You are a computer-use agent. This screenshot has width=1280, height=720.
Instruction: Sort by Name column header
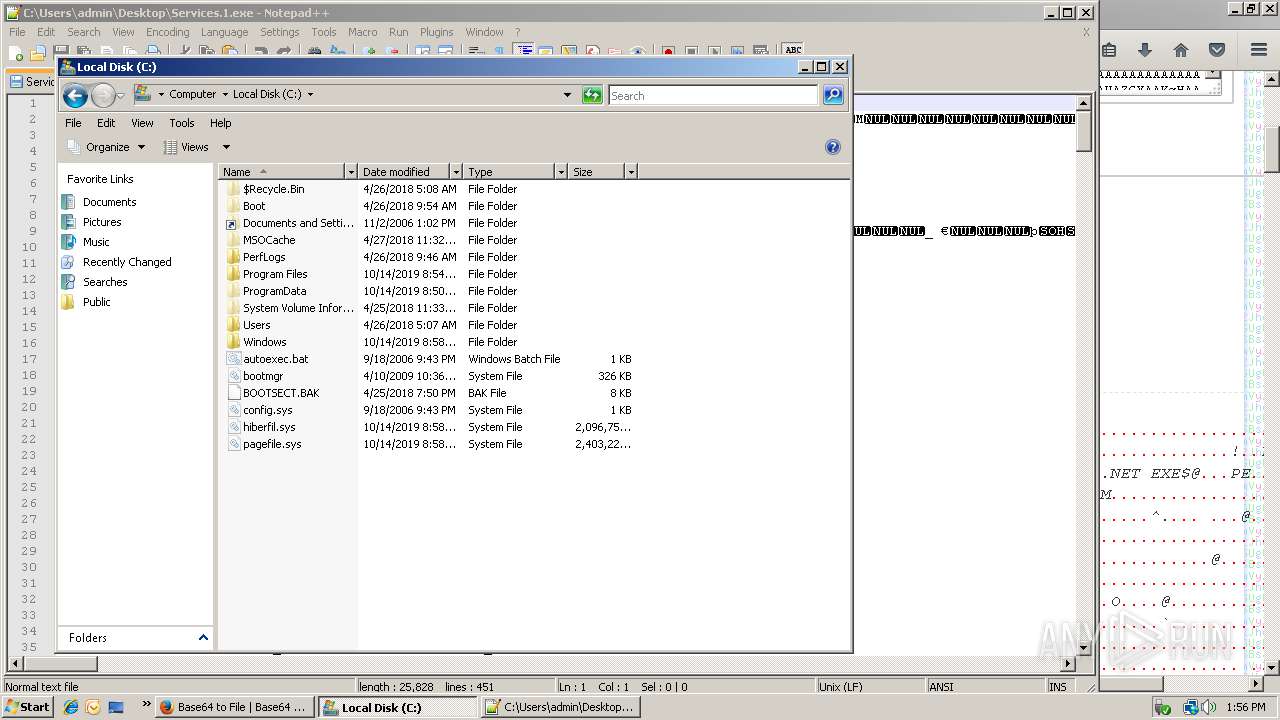pos(281,172)
